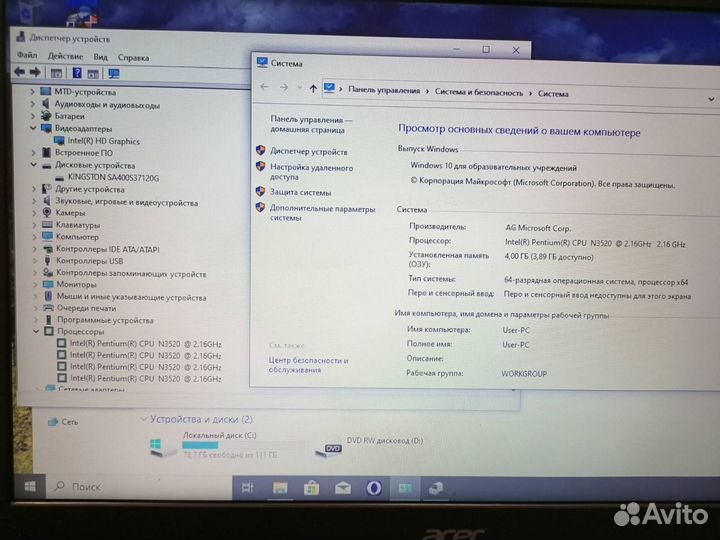Screen dimensions: 720x540
Task: Open the Файл menu
Action: click(27, 55)
